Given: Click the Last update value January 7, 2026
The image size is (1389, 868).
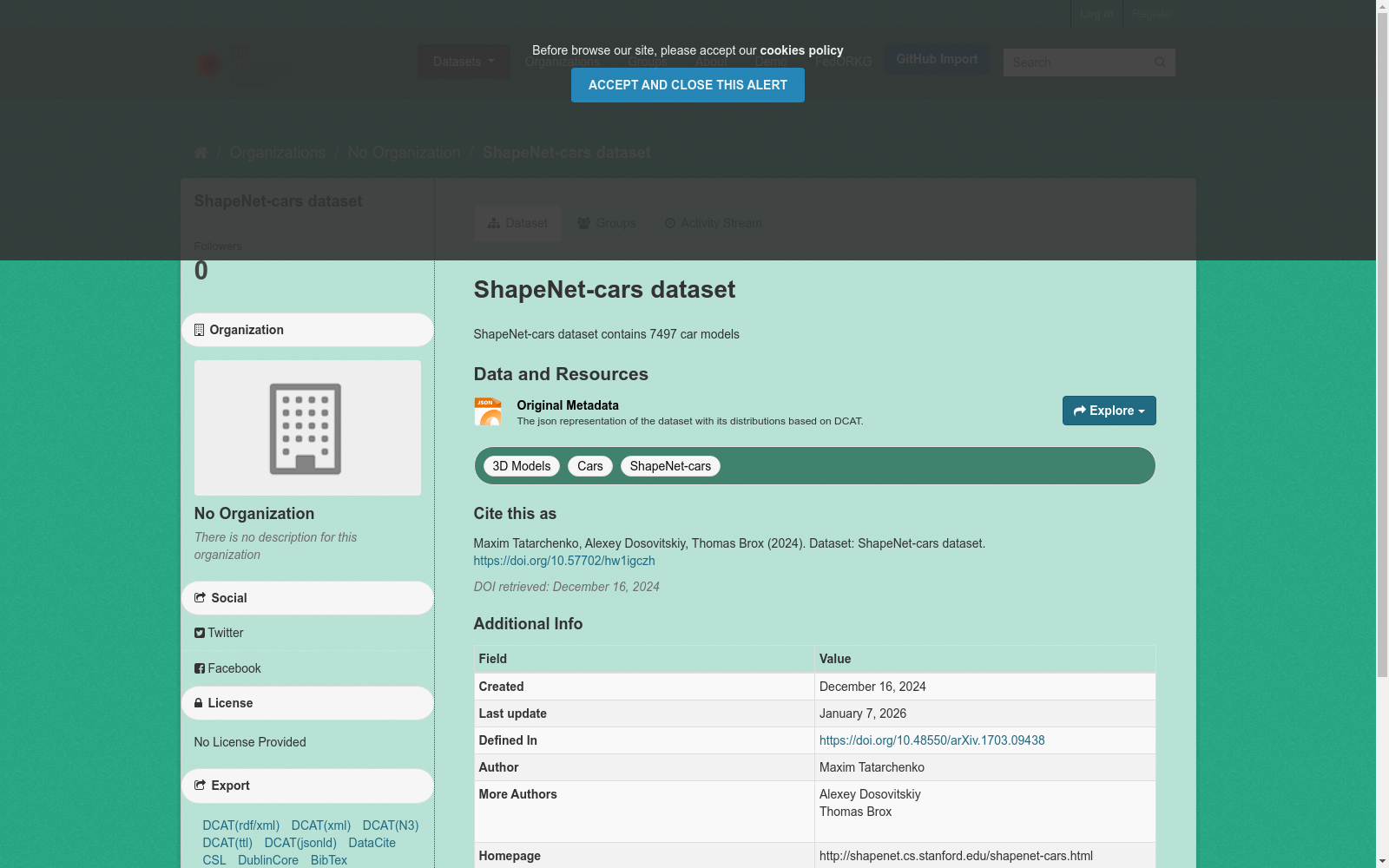Looking at the screenshot, I should [x=863, y=713].
